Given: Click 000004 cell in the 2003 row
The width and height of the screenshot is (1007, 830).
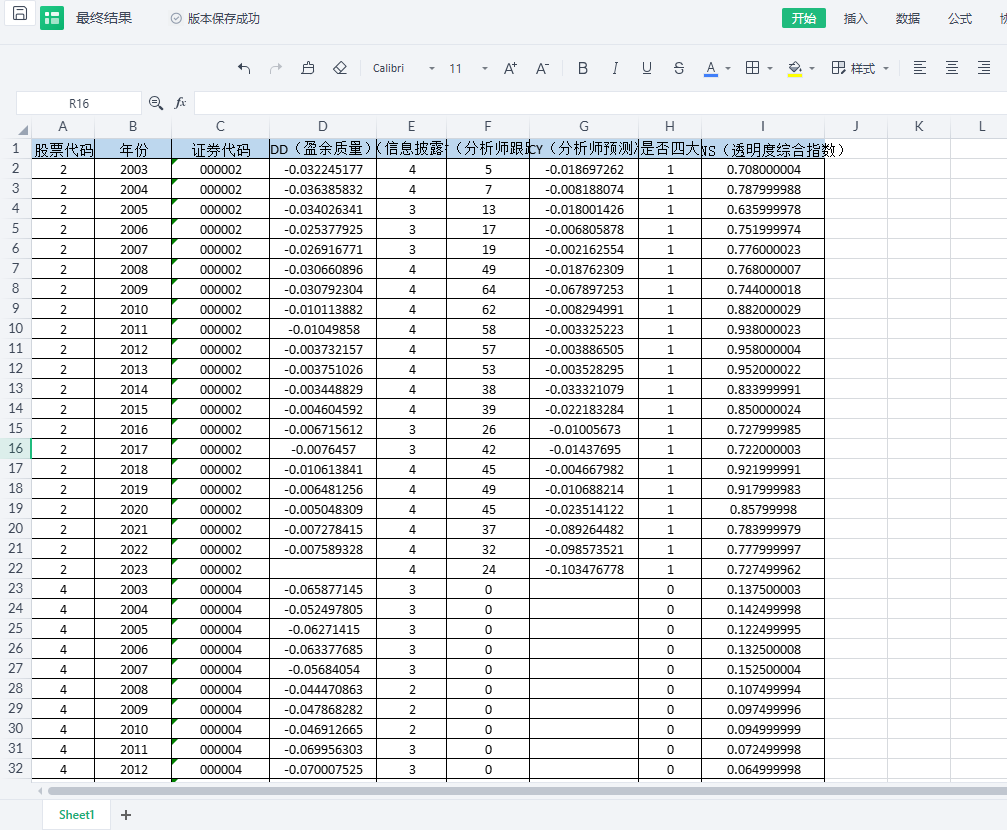Looking at the screenshot, I should tap(220, 589).
